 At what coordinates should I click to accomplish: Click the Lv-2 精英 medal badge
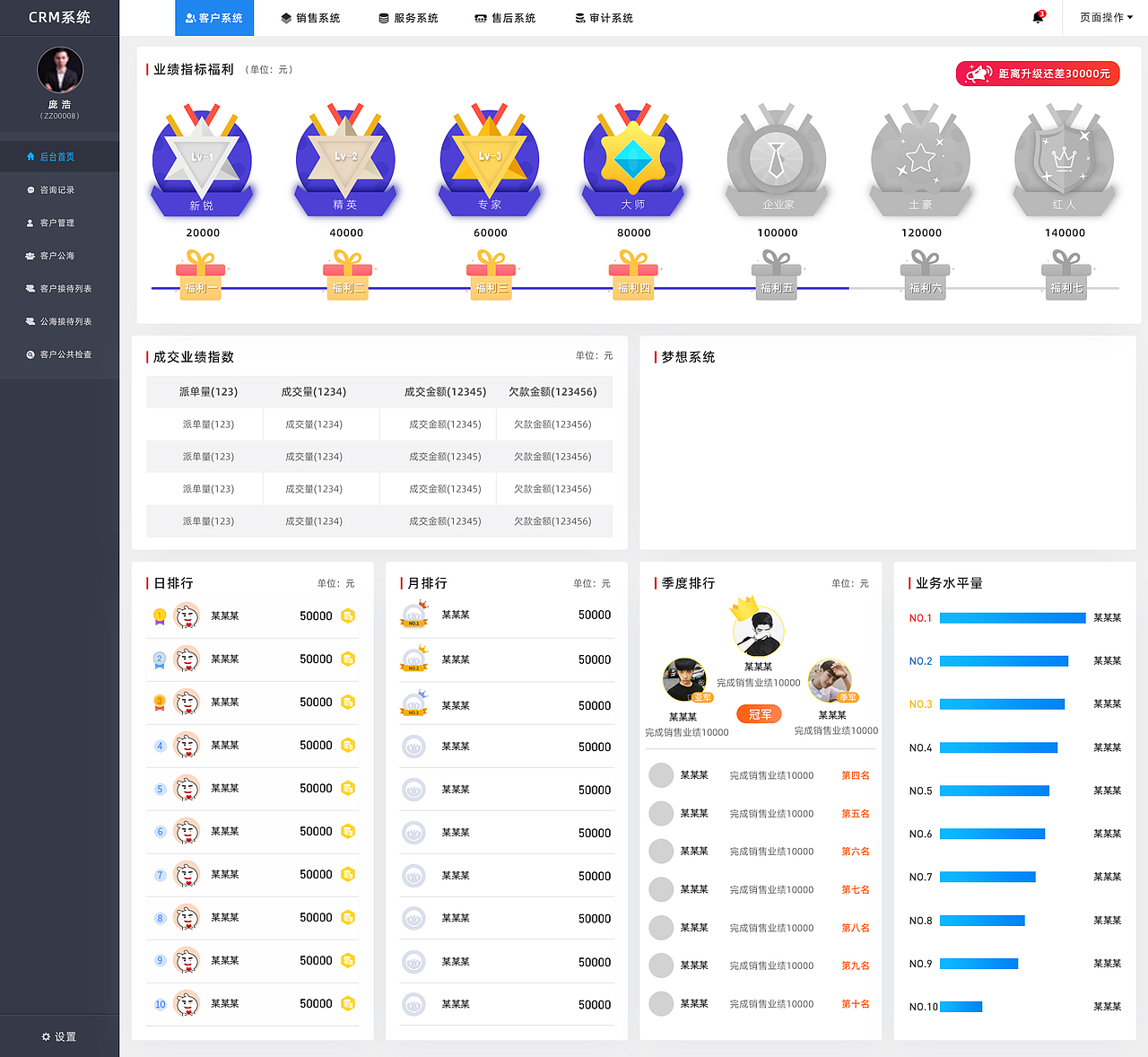tap(345, 161)
